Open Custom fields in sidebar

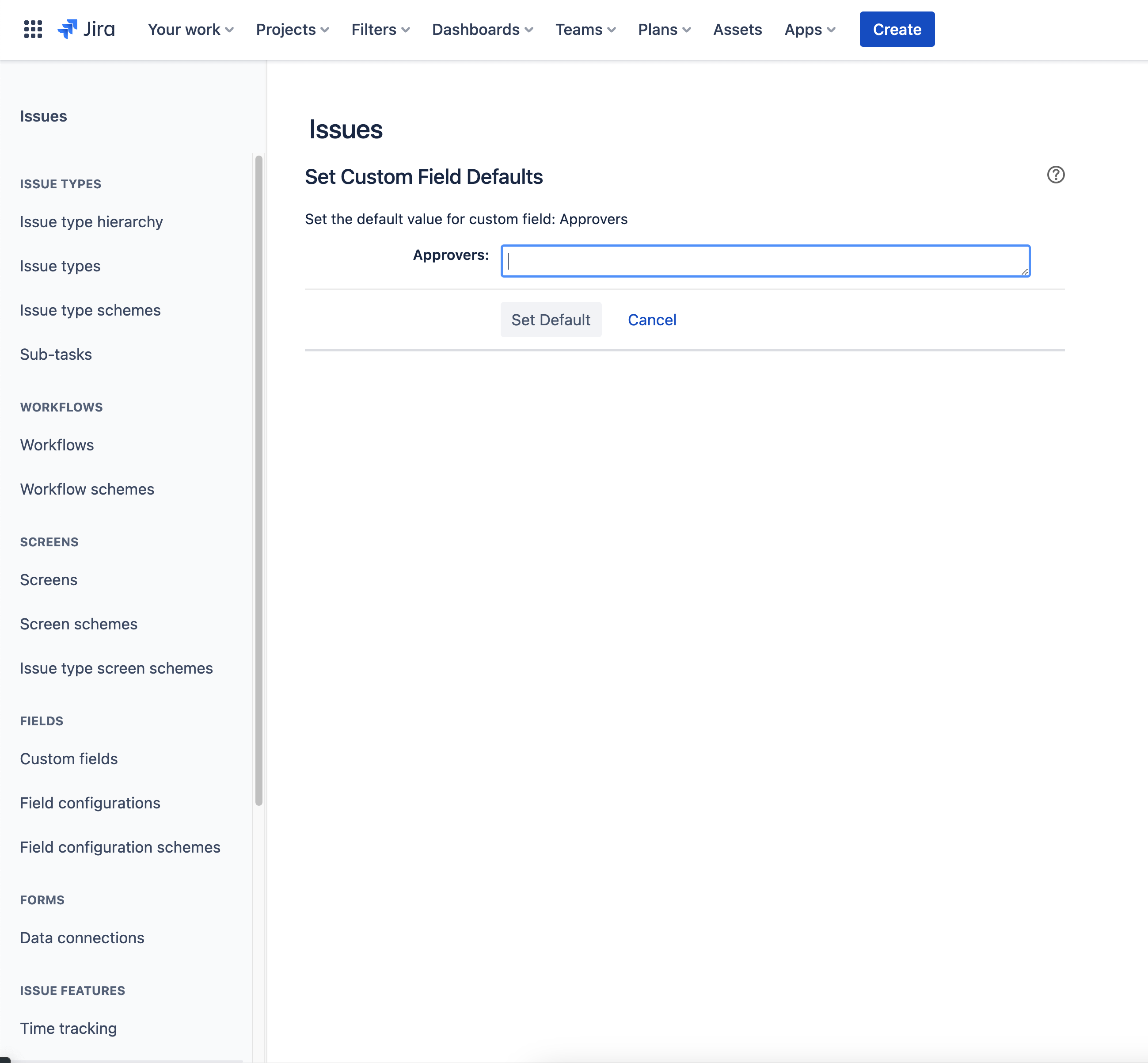pyautogui.click(x=69, y=759)
